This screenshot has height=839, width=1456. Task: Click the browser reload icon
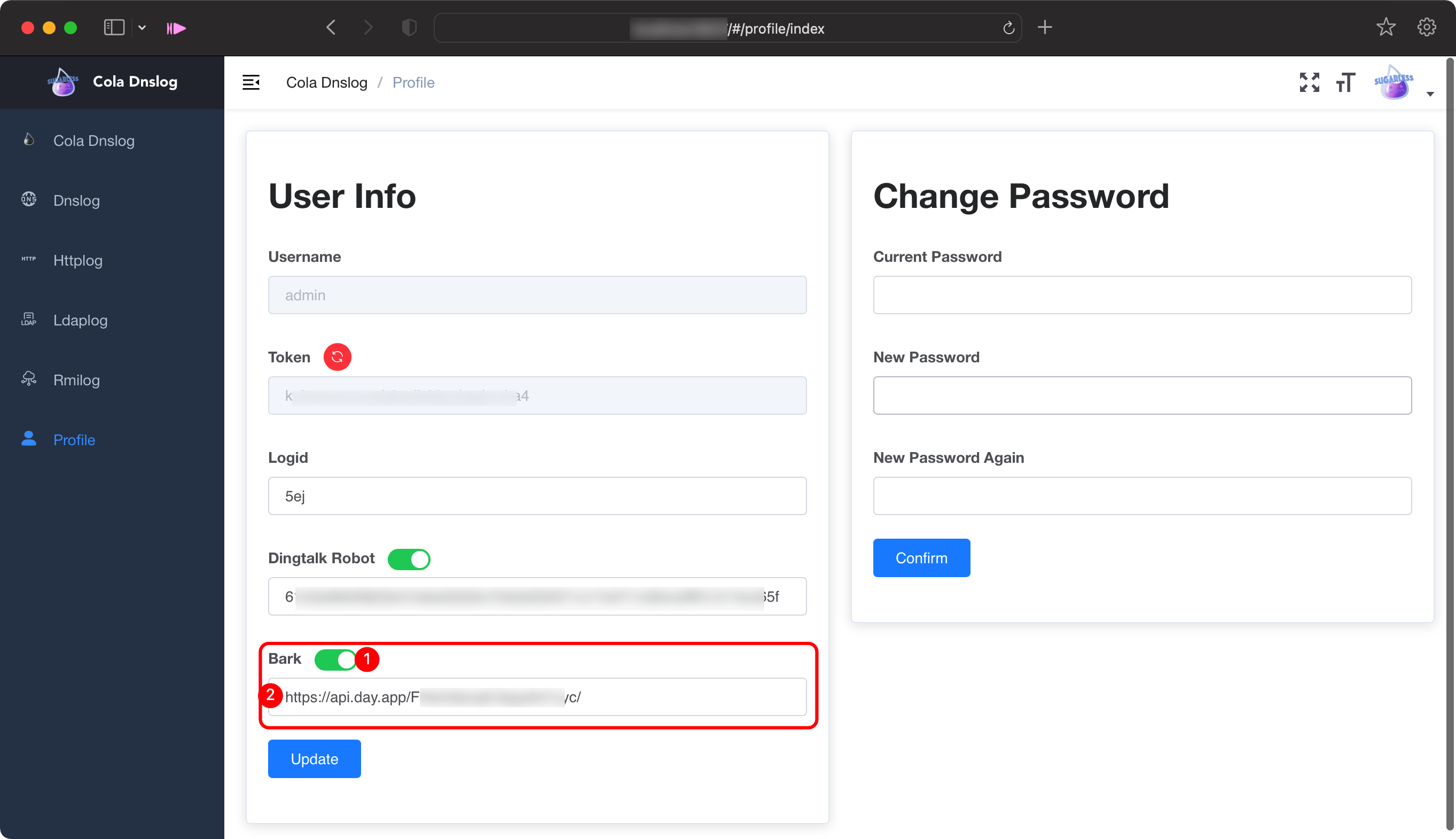click(1008, 28)
